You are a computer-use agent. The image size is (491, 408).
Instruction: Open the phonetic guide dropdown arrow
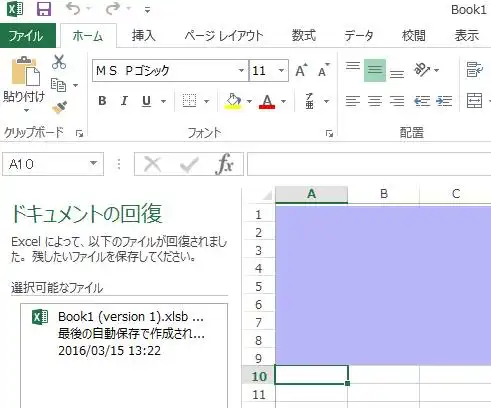pyautogui.click(x=326, y=101)
